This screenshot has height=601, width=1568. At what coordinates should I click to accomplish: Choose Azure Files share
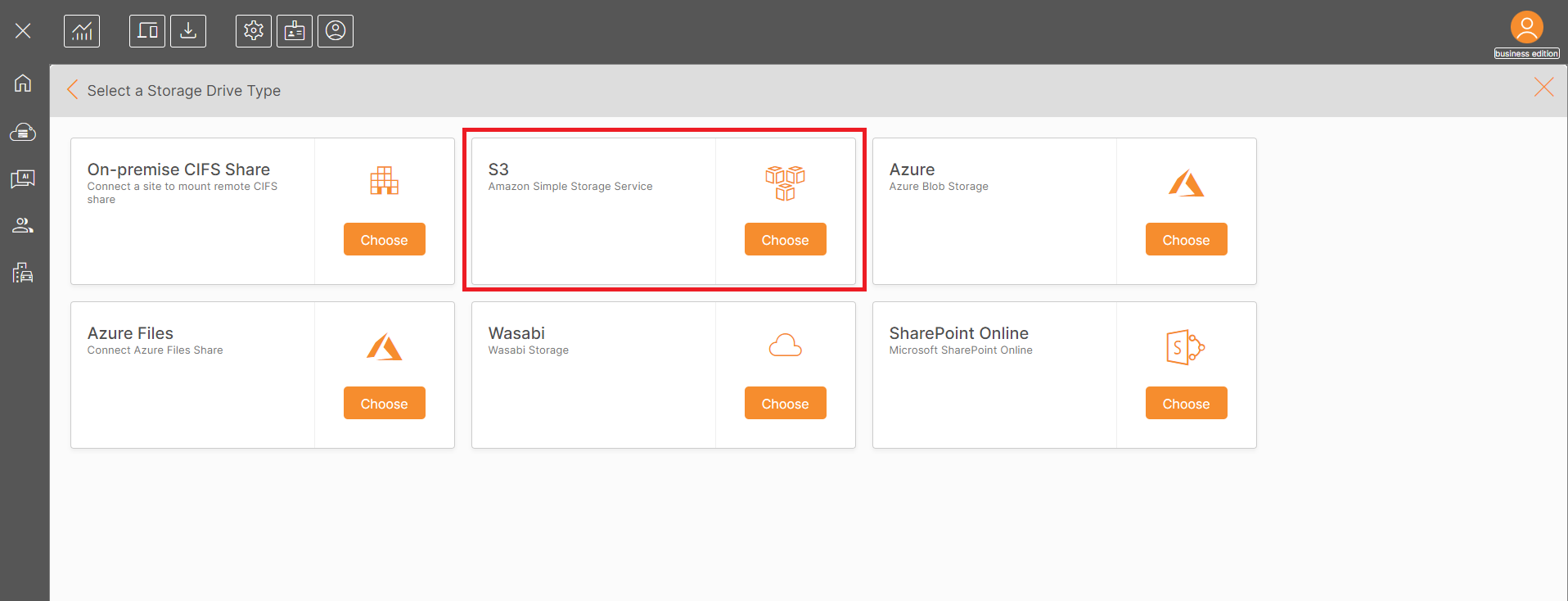[x=385, y=403]
